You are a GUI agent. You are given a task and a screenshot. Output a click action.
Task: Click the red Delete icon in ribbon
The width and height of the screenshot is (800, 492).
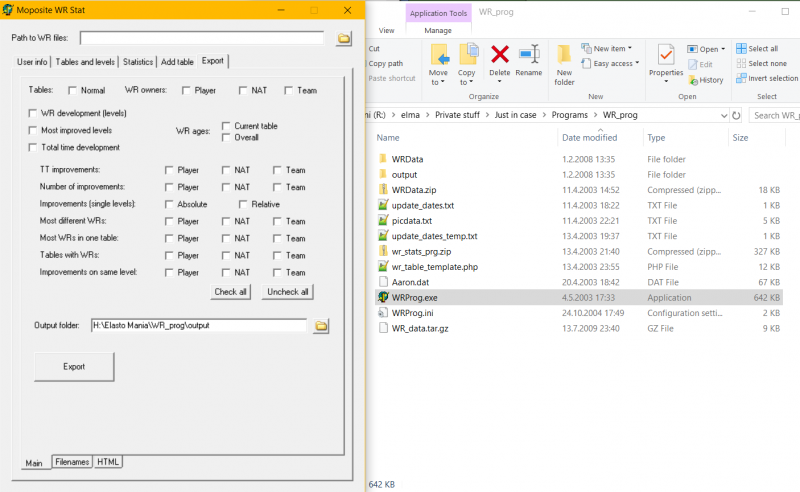pos(500,57)
